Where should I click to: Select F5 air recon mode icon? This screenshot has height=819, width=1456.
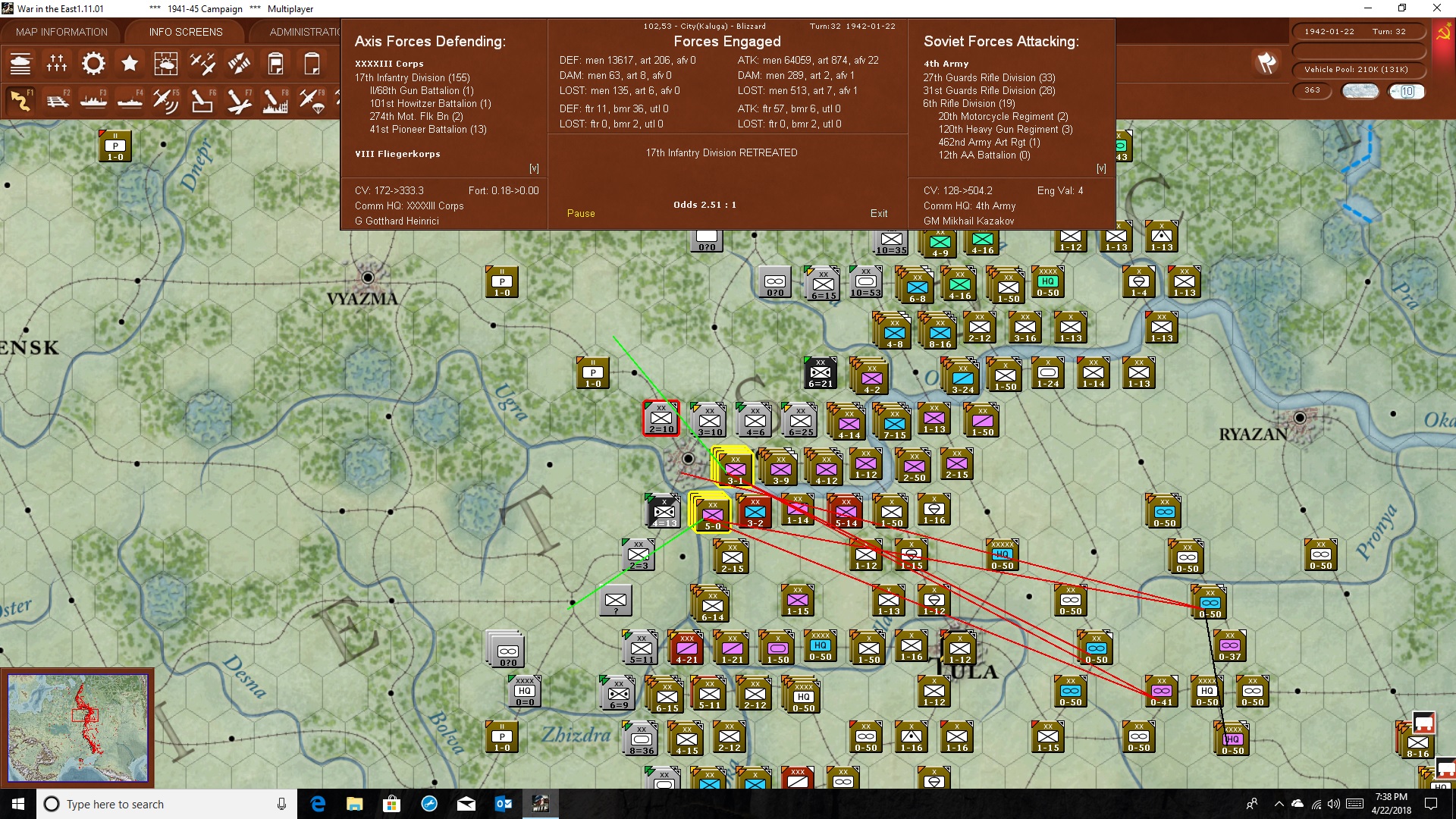(x=166, y=100)
